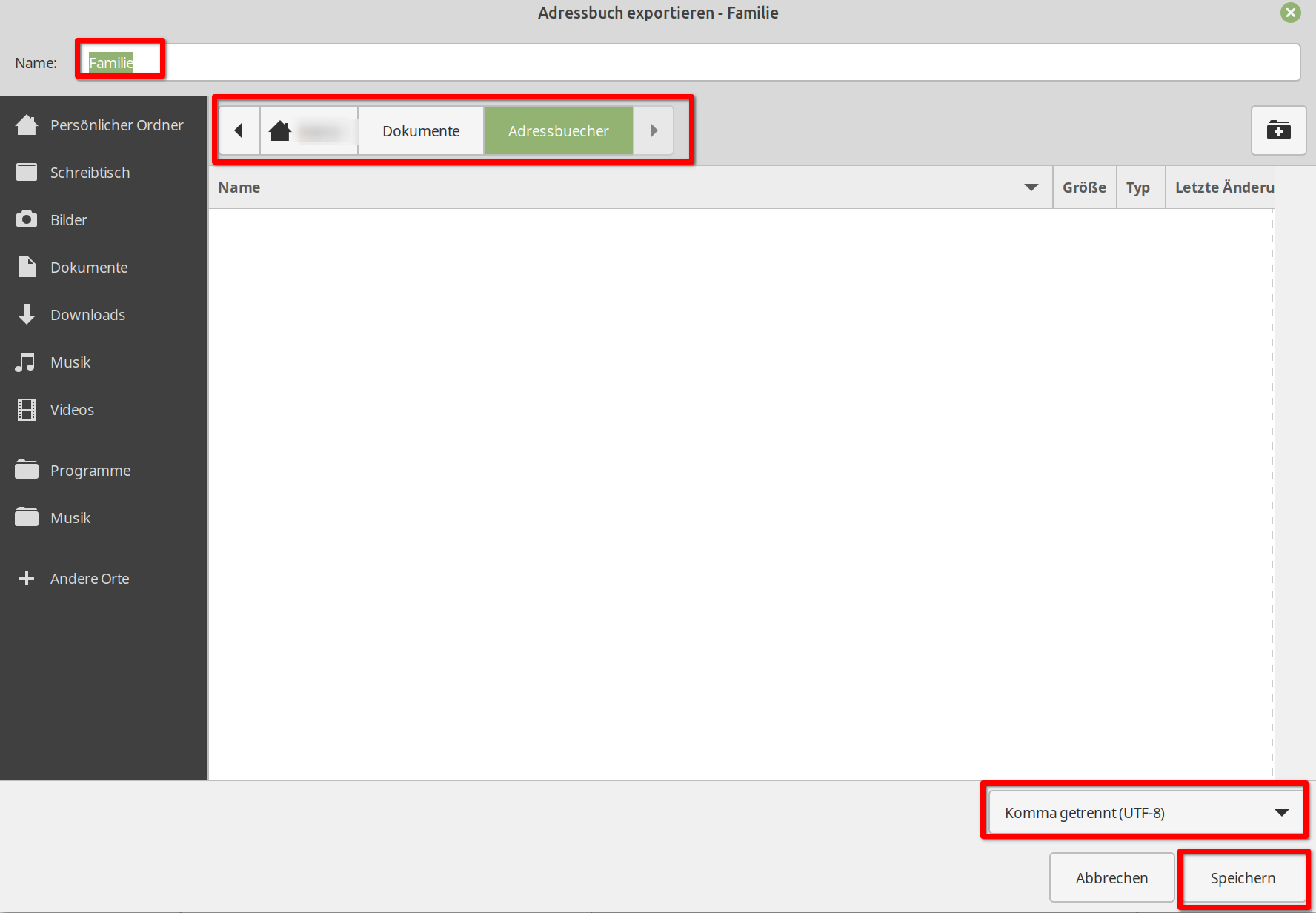Open Bilder with the camera icon
Screen dimensions: 1316x913
point(27,220)
